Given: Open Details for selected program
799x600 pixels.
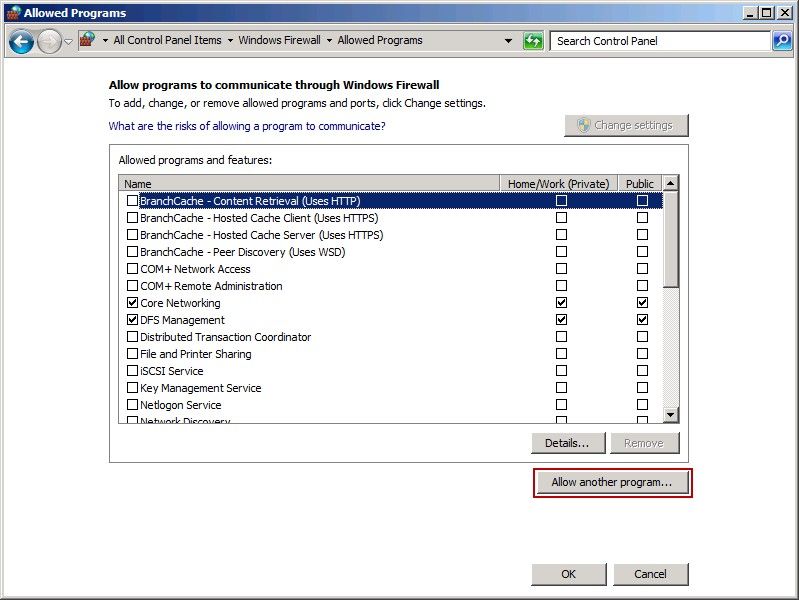Looking at the screenshot, I should (x=568, y=443).
